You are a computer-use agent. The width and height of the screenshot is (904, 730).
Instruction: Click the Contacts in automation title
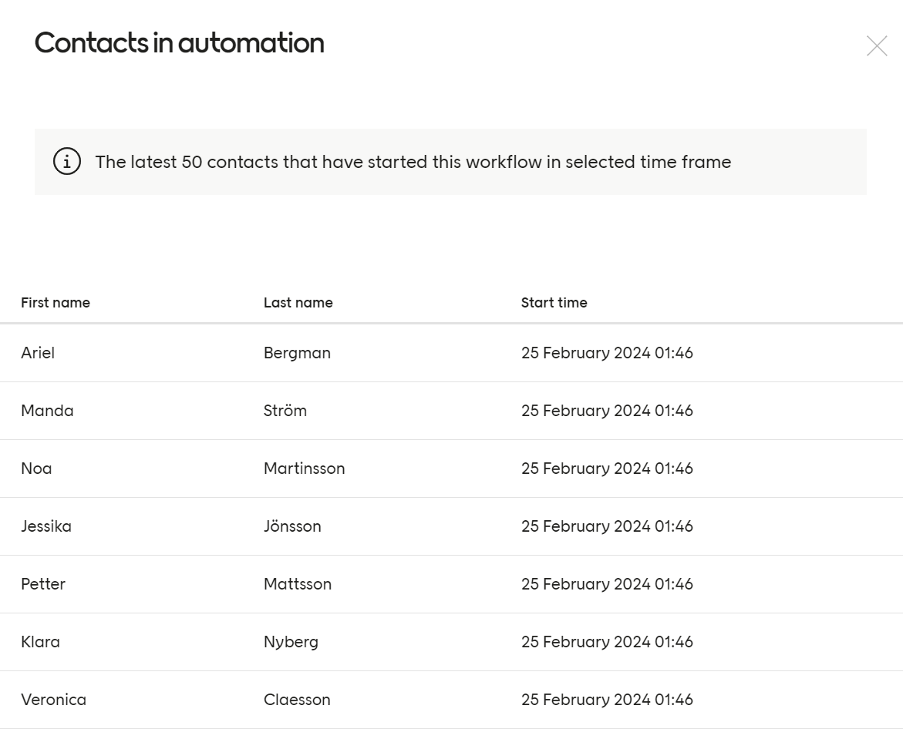(x=180, y=43)
